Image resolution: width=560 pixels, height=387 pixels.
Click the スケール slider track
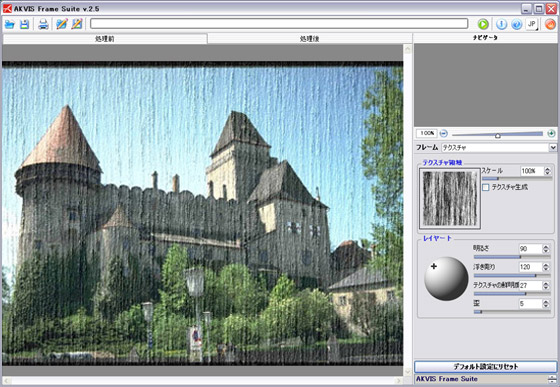[516, 179]
